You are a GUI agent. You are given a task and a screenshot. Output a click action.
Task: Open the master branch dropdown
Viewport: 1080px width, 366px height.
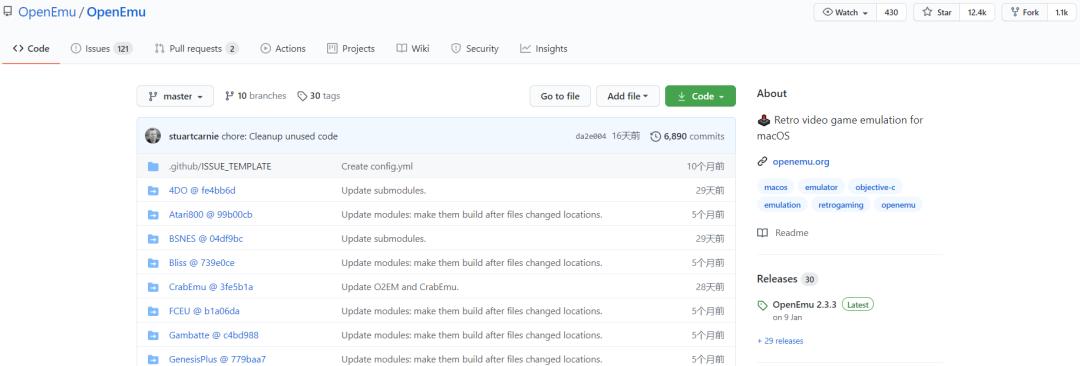click(x=175, y=96)
